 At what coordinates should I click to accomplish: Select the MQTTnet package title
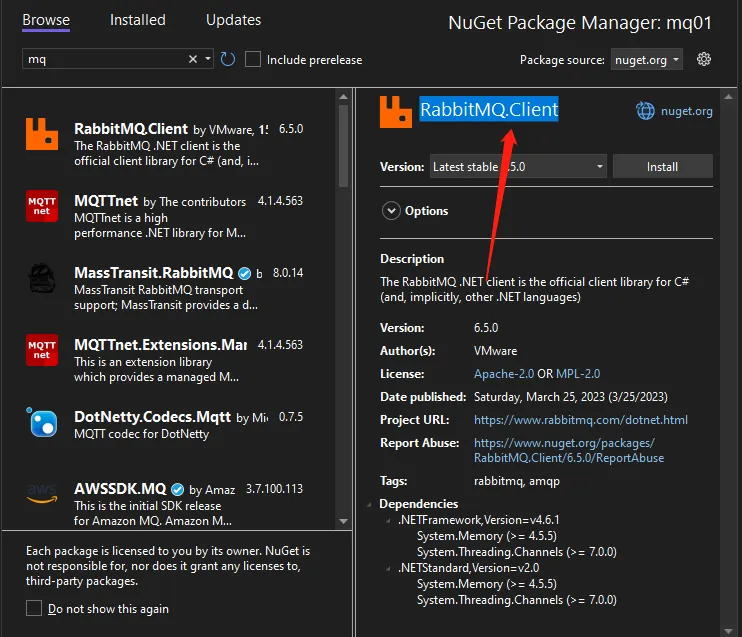point(106,201)
